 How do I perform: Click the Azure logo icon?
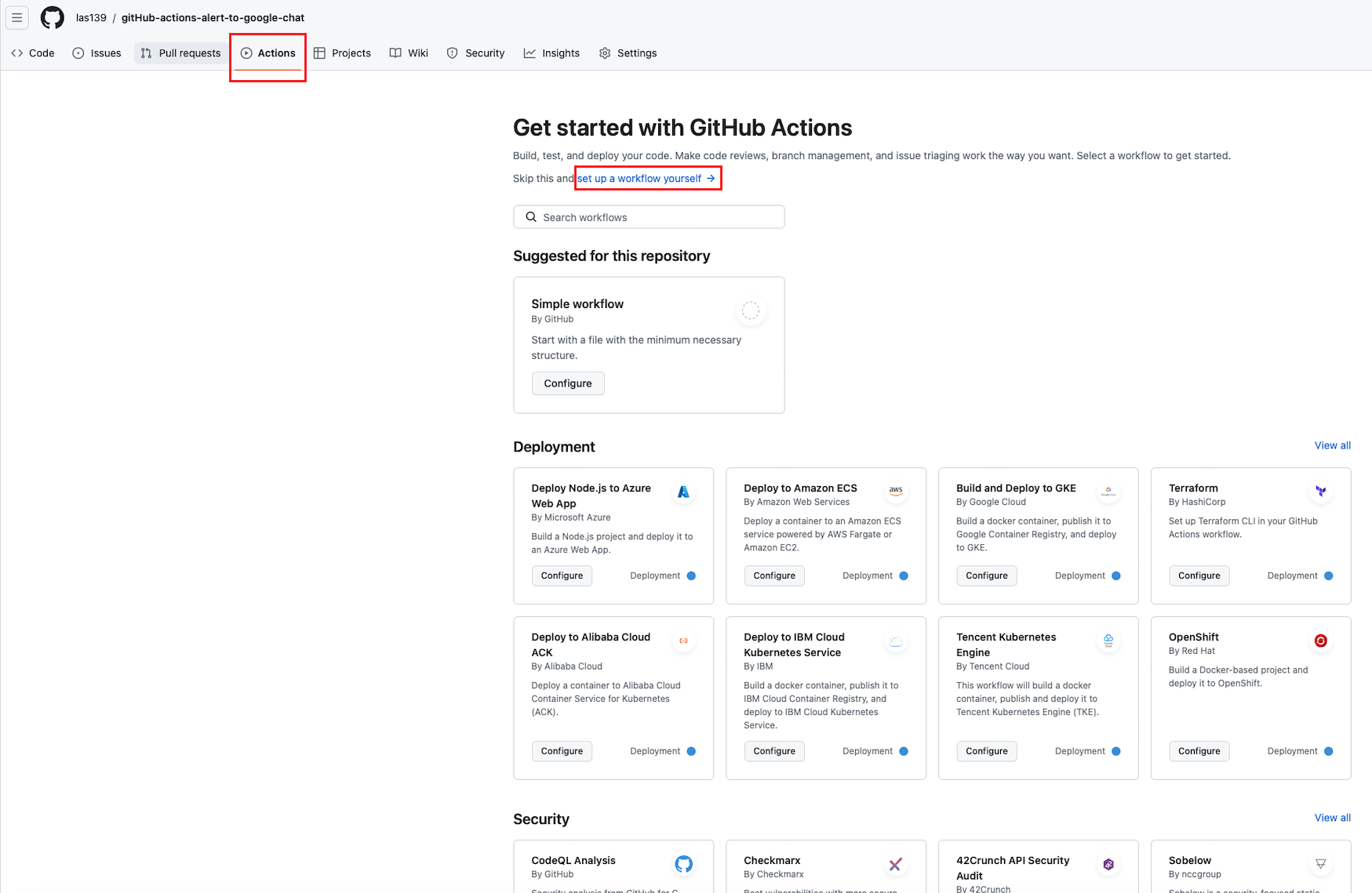[x=683, y=492]
